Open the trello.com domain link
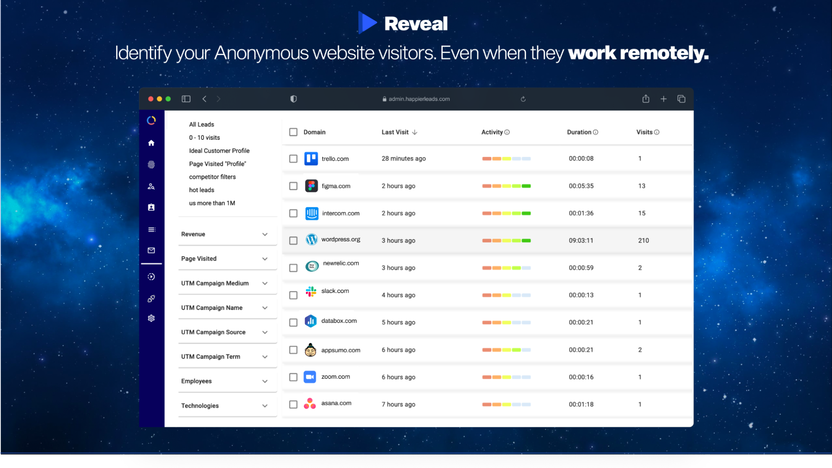Viewport: 832px width, 468px height. 335,159
